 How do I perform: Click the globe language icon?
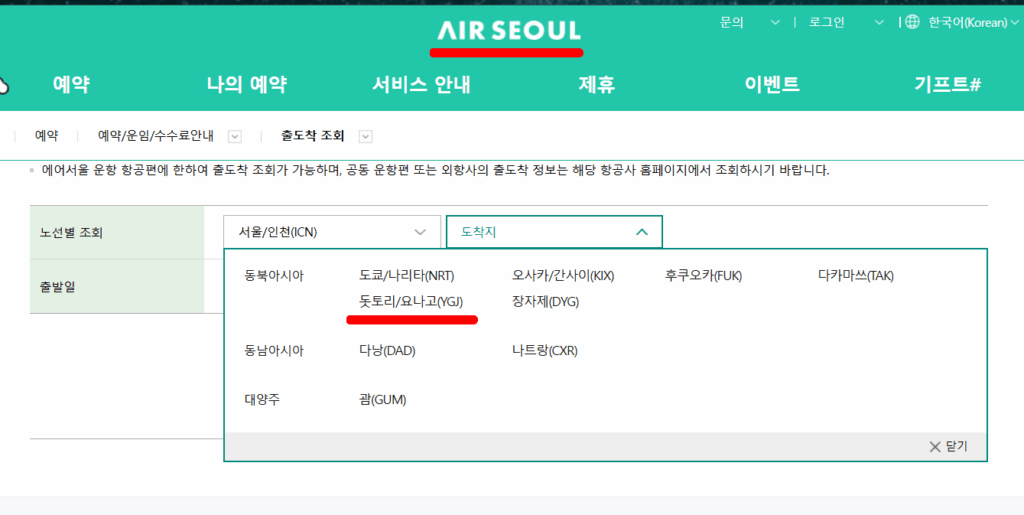912,22
